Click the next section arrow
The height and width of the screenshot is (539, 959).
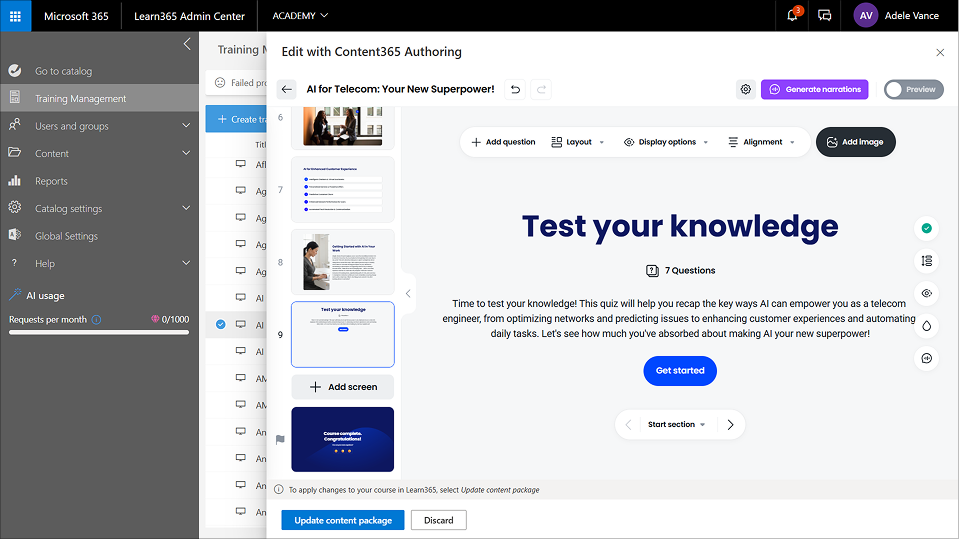[730, 424]
